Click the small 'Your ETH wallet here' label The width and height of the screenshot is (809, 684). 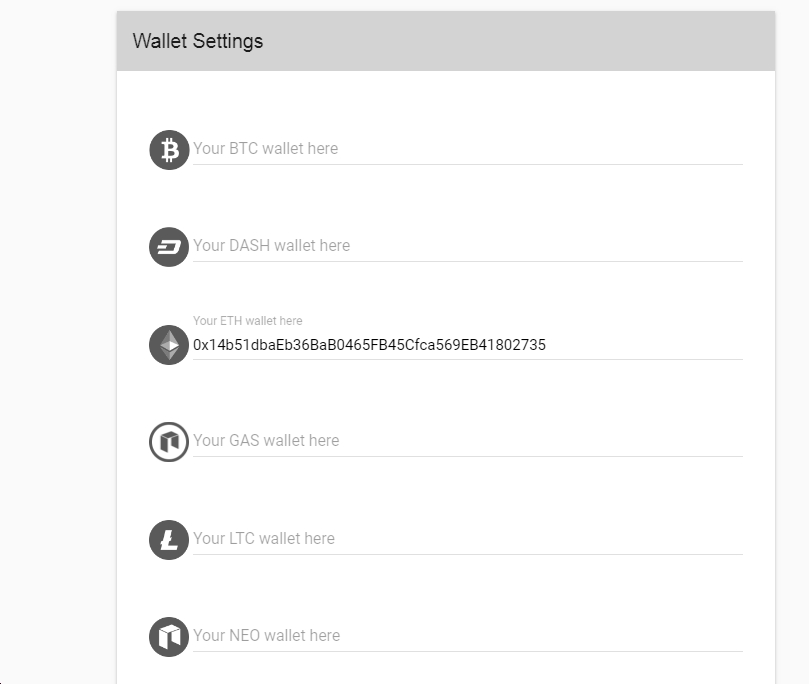[247, 321]
